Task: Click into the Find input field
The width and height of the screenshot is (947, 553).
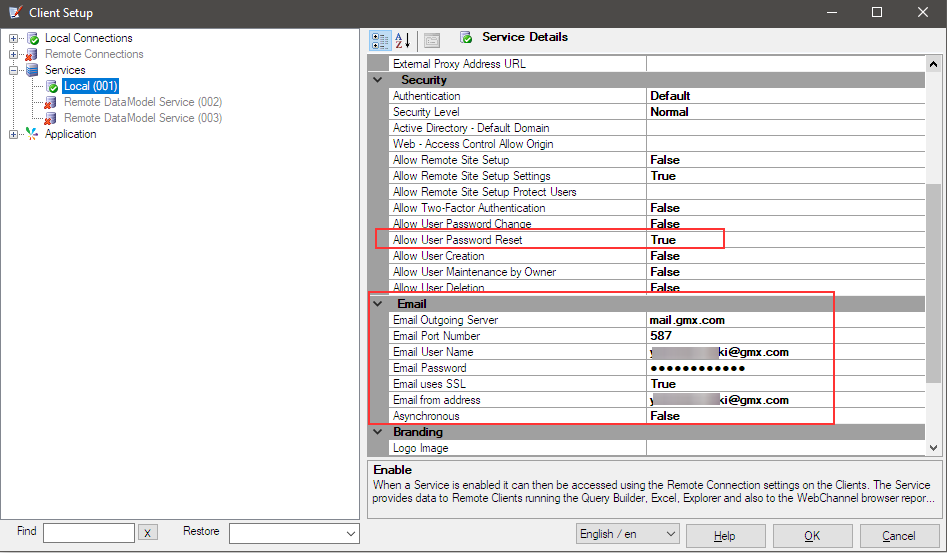Action: pyautogui.click(x=89, y=533)
